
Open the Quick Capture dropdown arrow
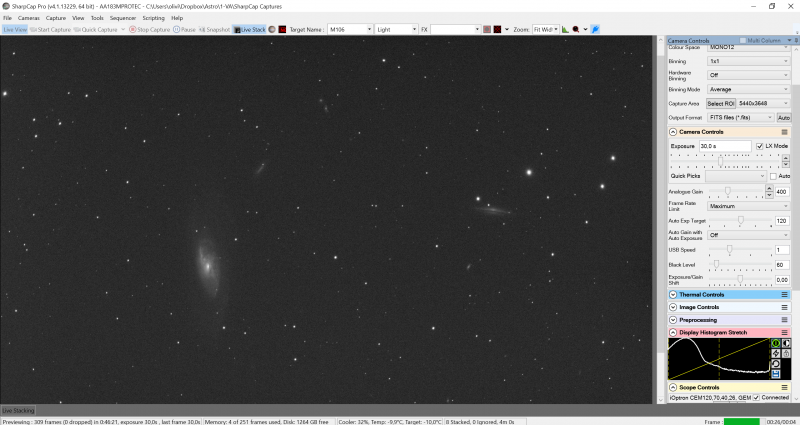tap(123, 30)
